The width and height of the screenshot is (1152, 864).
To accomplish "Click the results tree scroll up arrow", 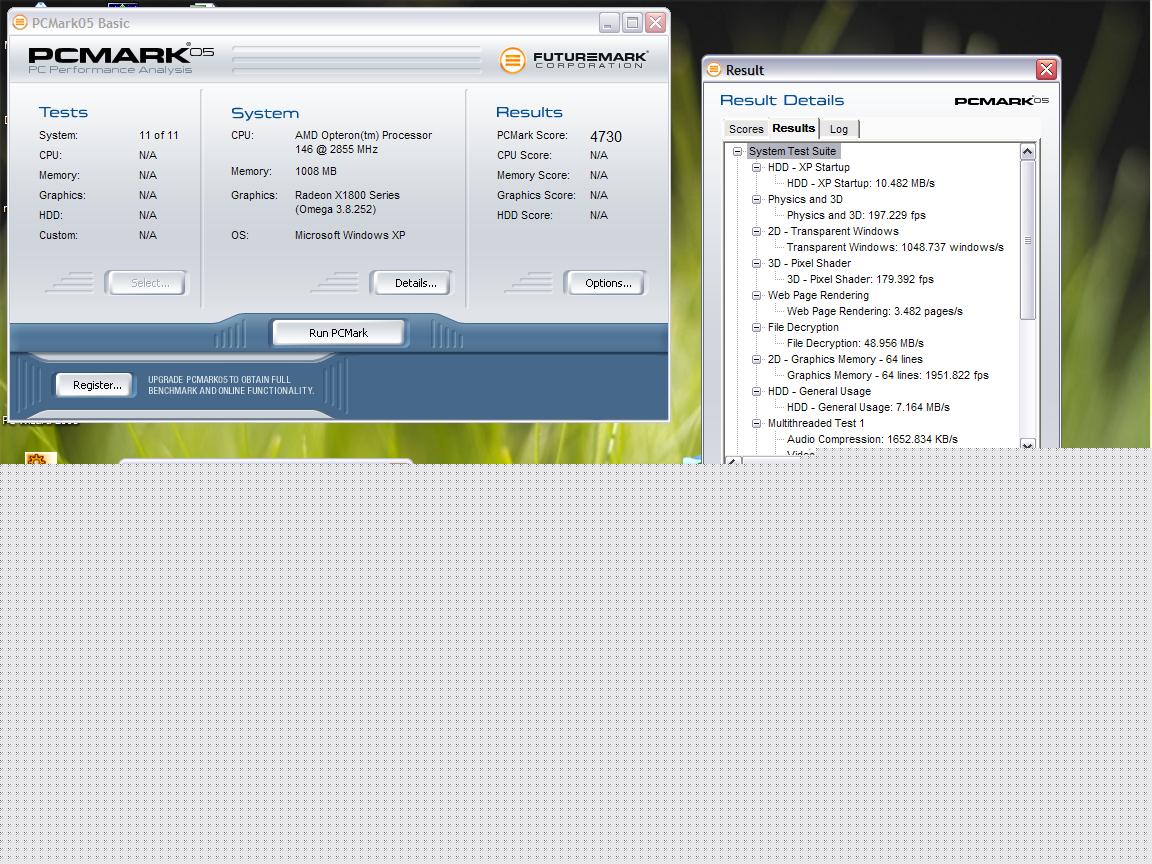I will [x=1028, y=151].
